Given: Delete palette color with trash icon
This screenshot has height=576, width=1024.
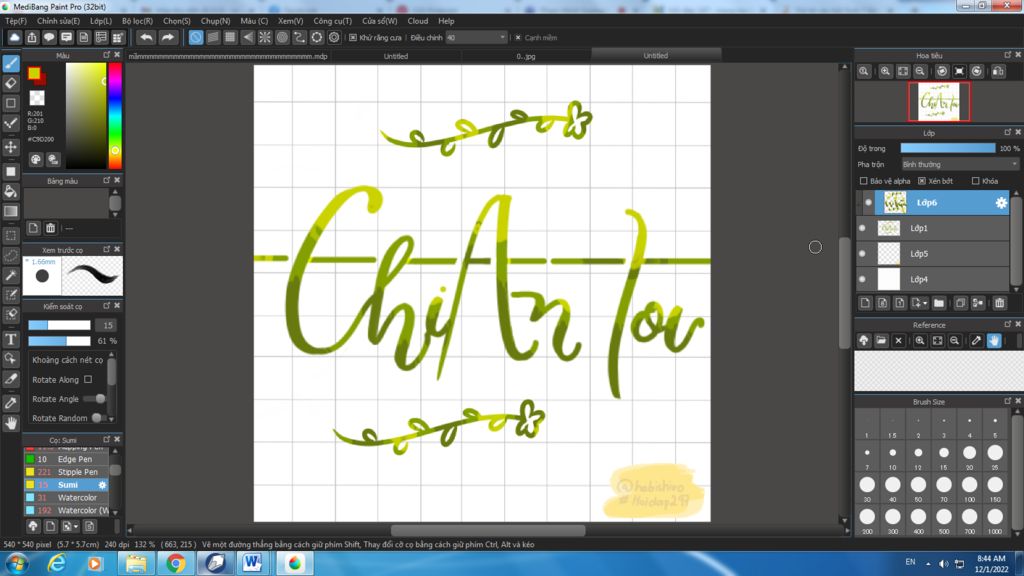Looking at the screenshot, I should pyautogui.click(x=50, y=228).
